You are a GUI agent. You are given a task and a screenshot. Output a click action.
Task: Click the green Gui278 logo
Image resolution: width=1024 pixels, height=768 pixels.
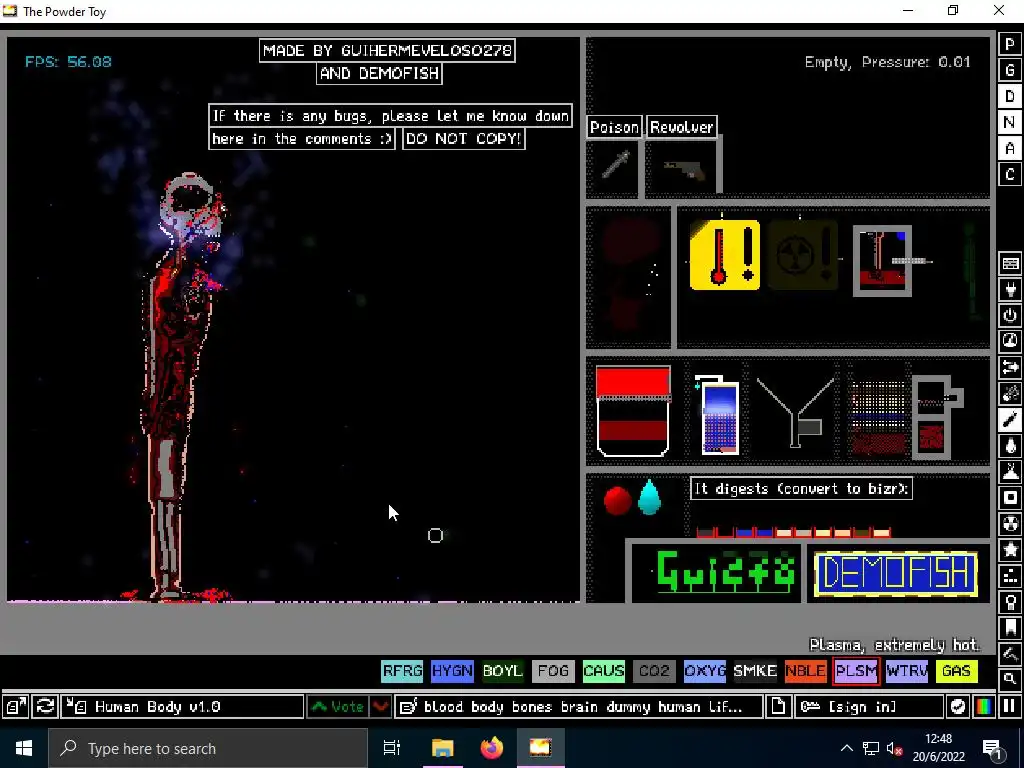point(725,573)
